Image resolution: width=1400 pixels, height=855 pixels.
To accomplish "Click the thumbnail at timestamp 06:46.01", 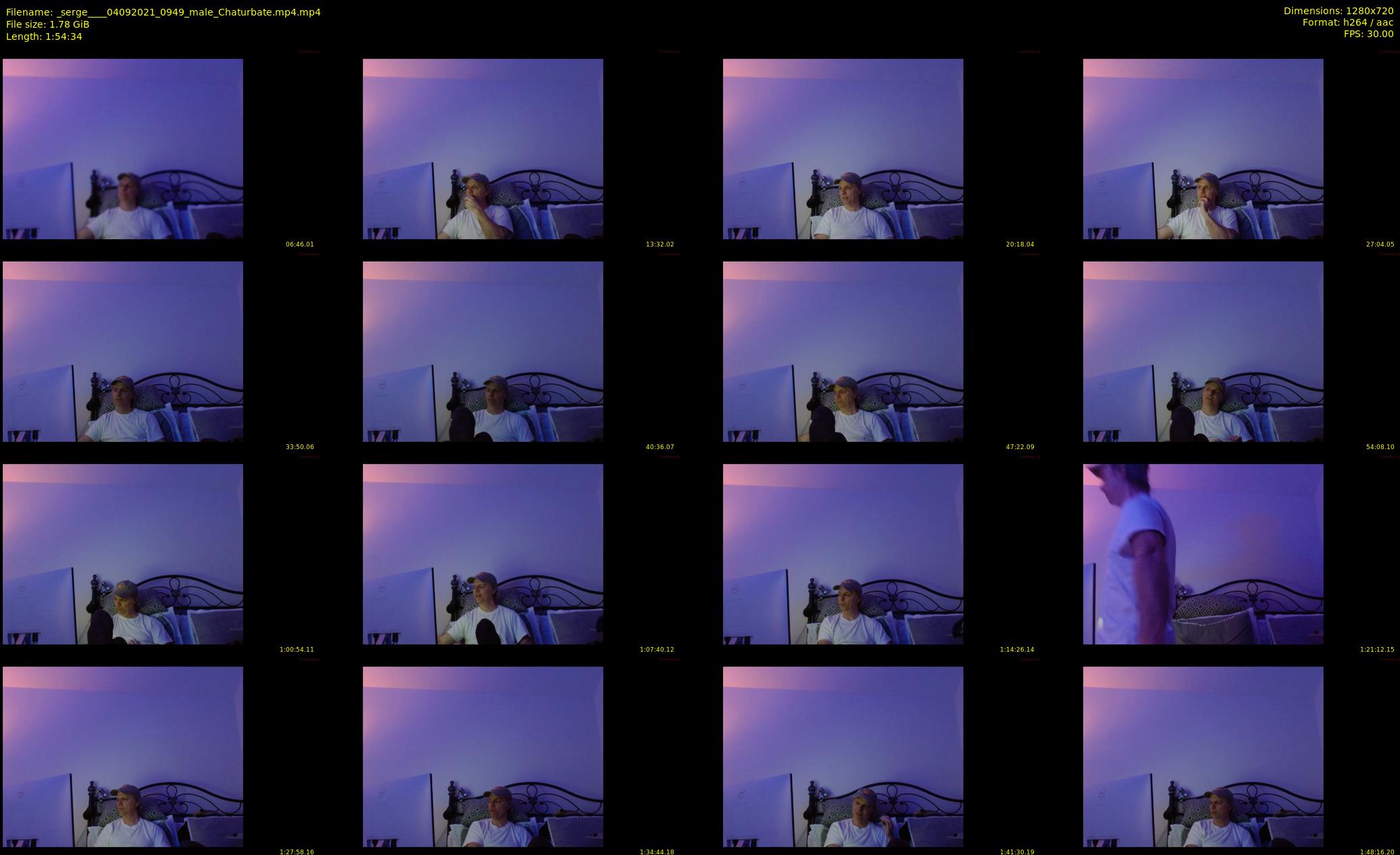I will pyautogui.click(x=123, y=149).
